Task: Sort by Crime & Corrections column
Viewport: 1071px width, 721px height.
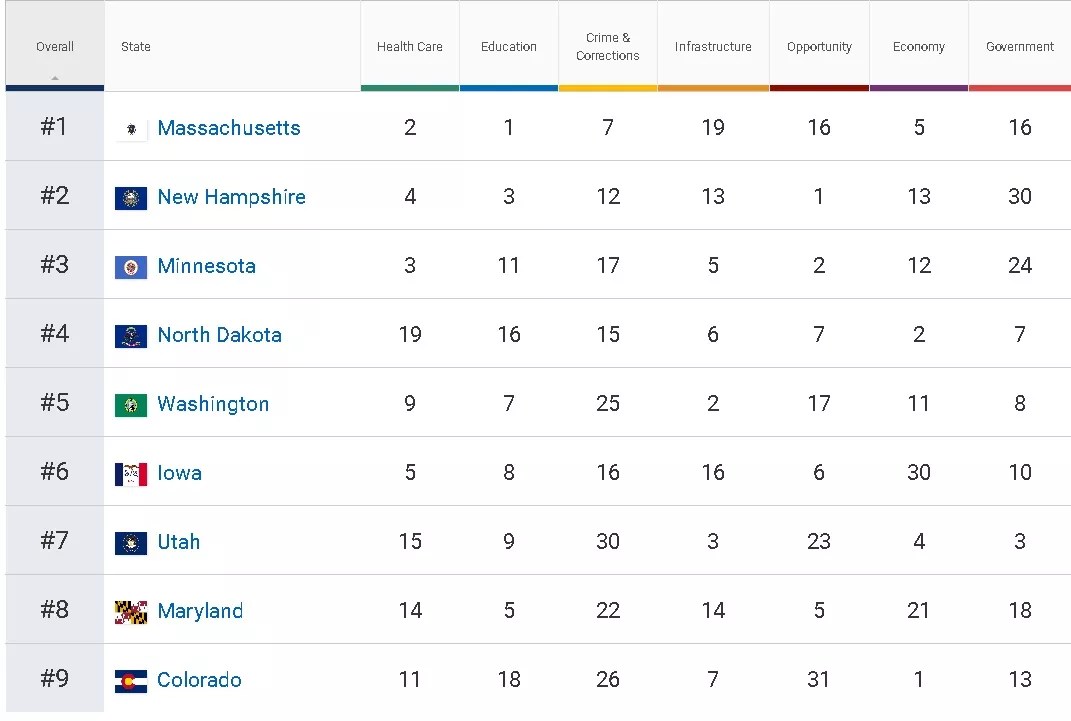Action: coord(608,47)
